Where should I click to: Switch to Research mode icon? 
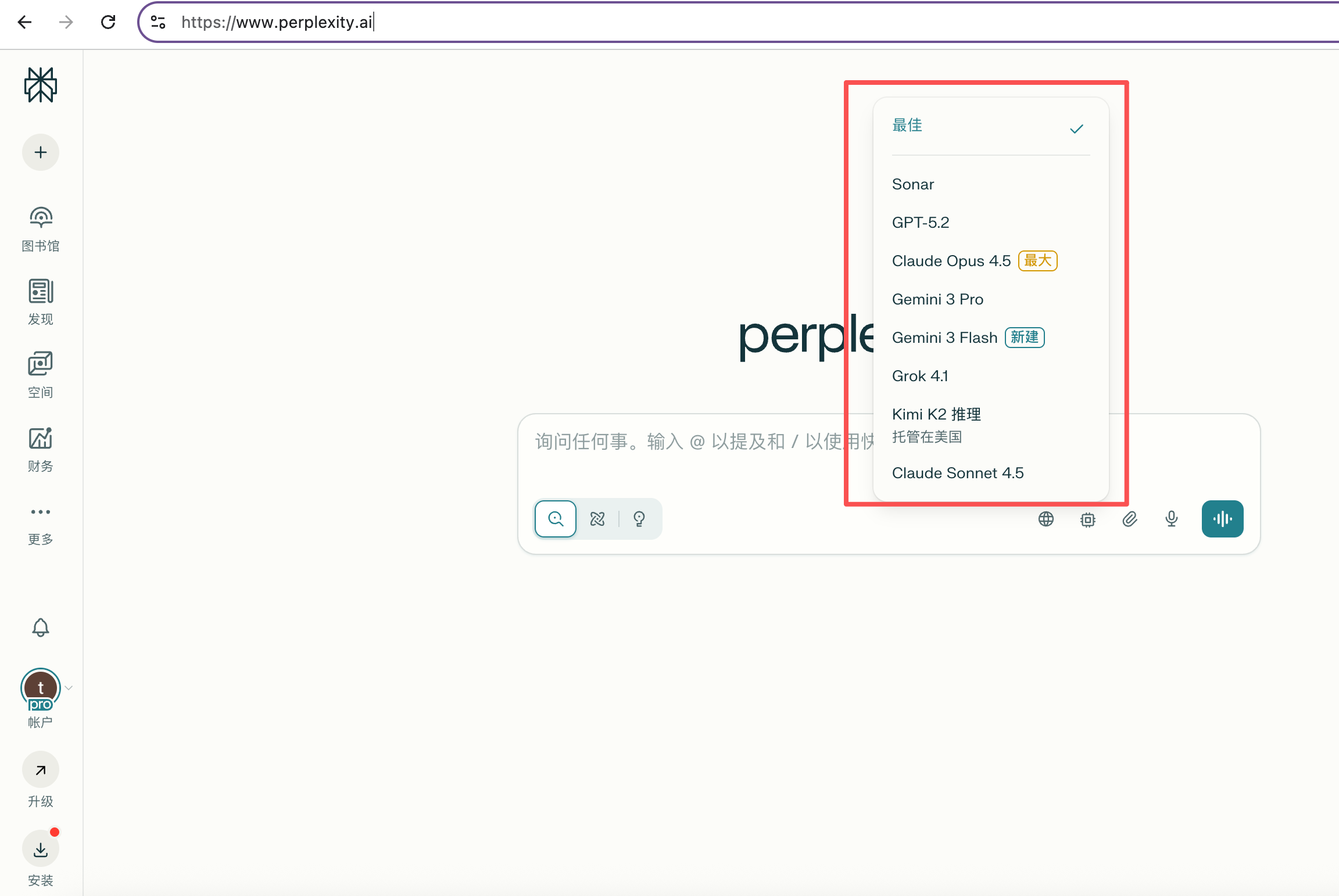coord(597,519)
